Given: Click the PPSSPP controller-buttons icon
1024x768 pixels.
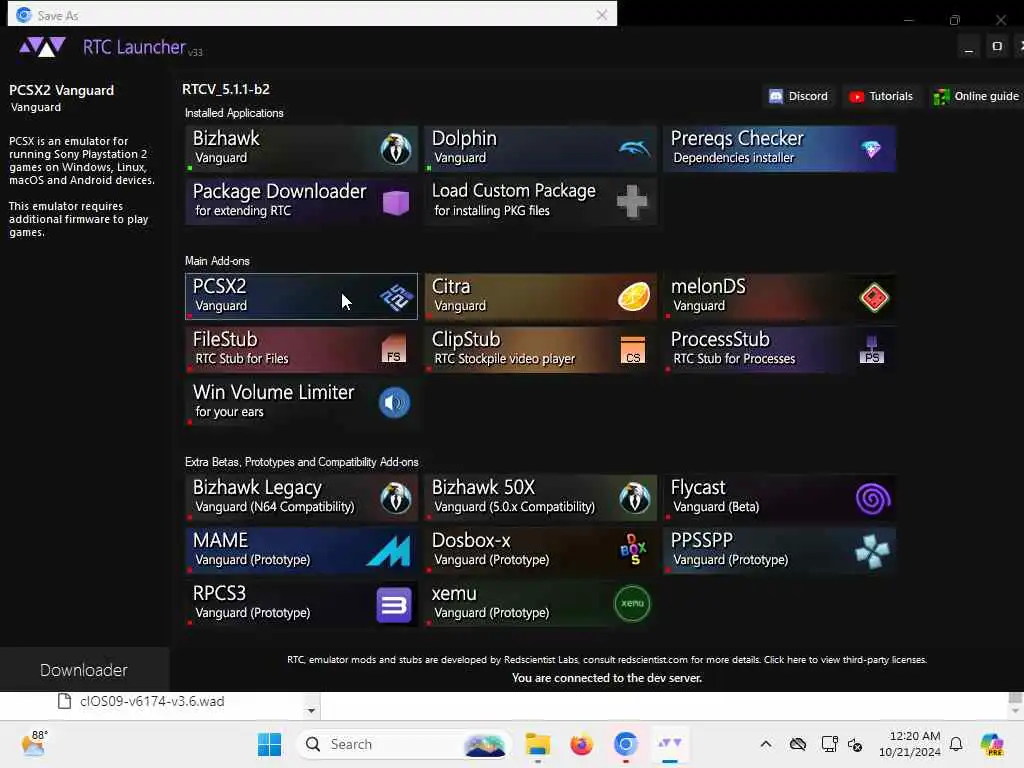Looking at the screenshot, I should click(872, 552).
